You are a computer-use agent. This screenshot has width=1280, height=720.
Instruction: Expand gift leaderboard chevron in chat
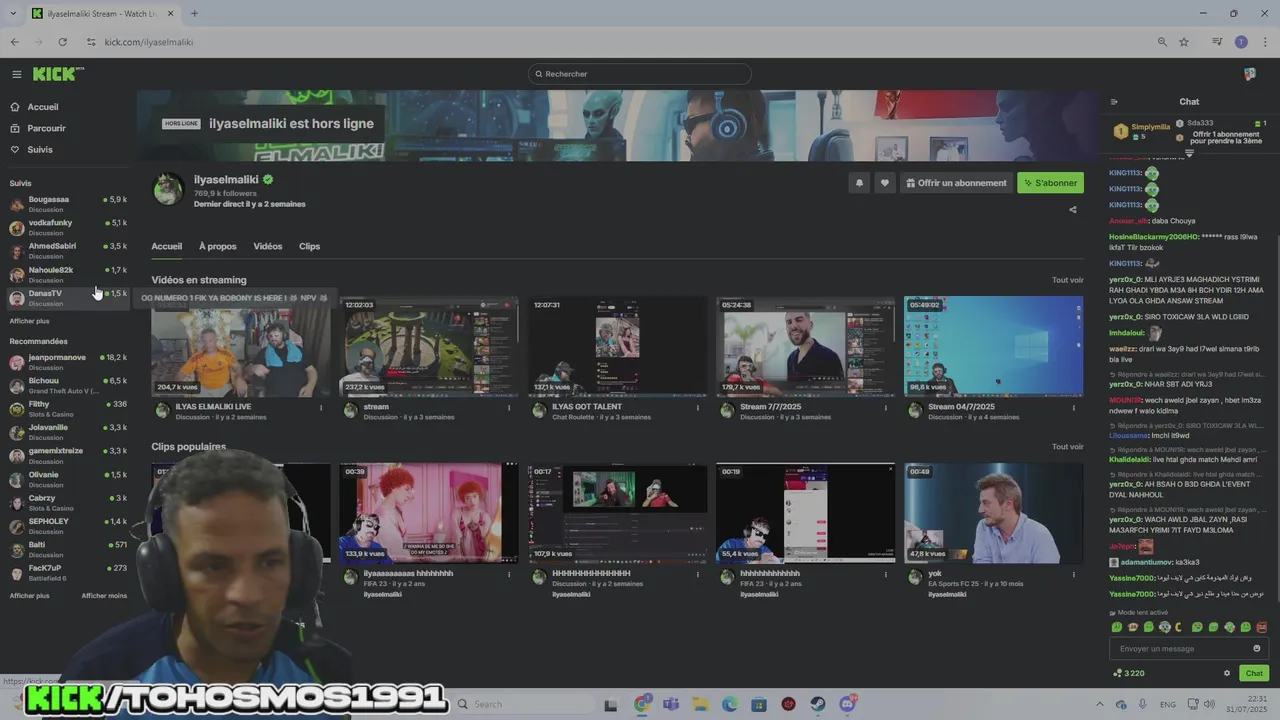(x=1189, y=153)
